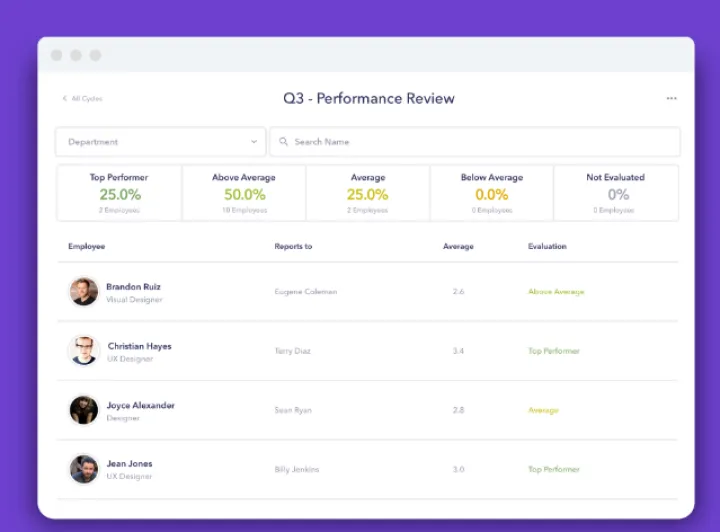The image size is (720, 532).
Task: Go back to All Cycles
Action: [x=82, y=99]
